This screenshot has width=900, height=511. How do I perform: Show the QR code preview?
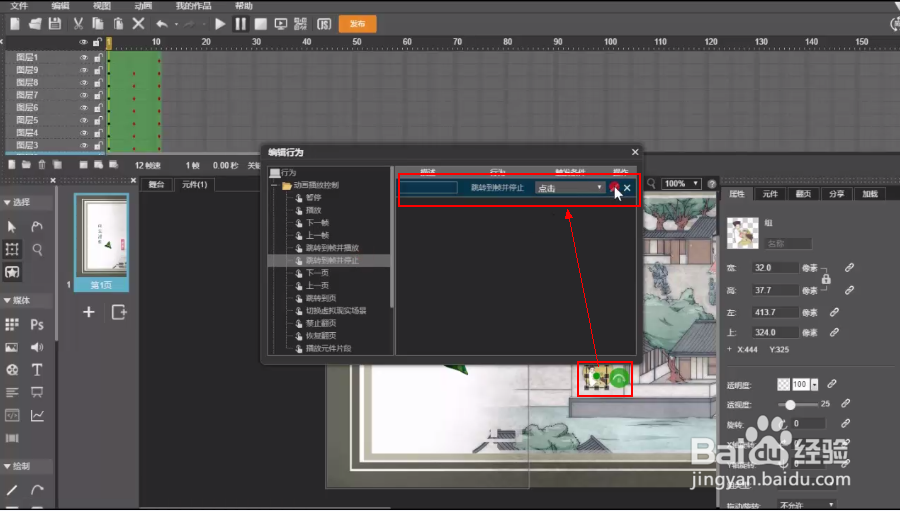pos(300,24)
